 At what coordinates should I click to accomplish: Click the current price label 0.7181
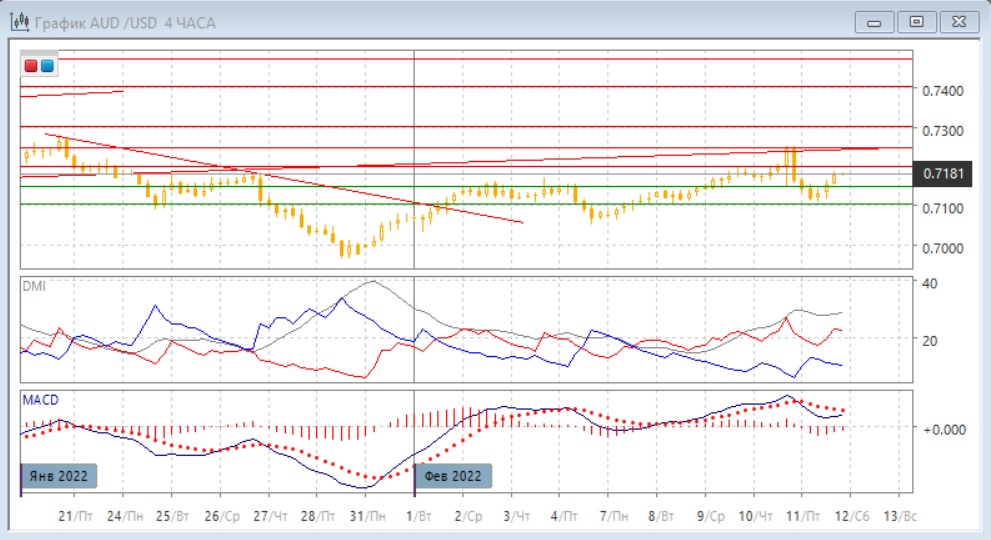[943, 175]
